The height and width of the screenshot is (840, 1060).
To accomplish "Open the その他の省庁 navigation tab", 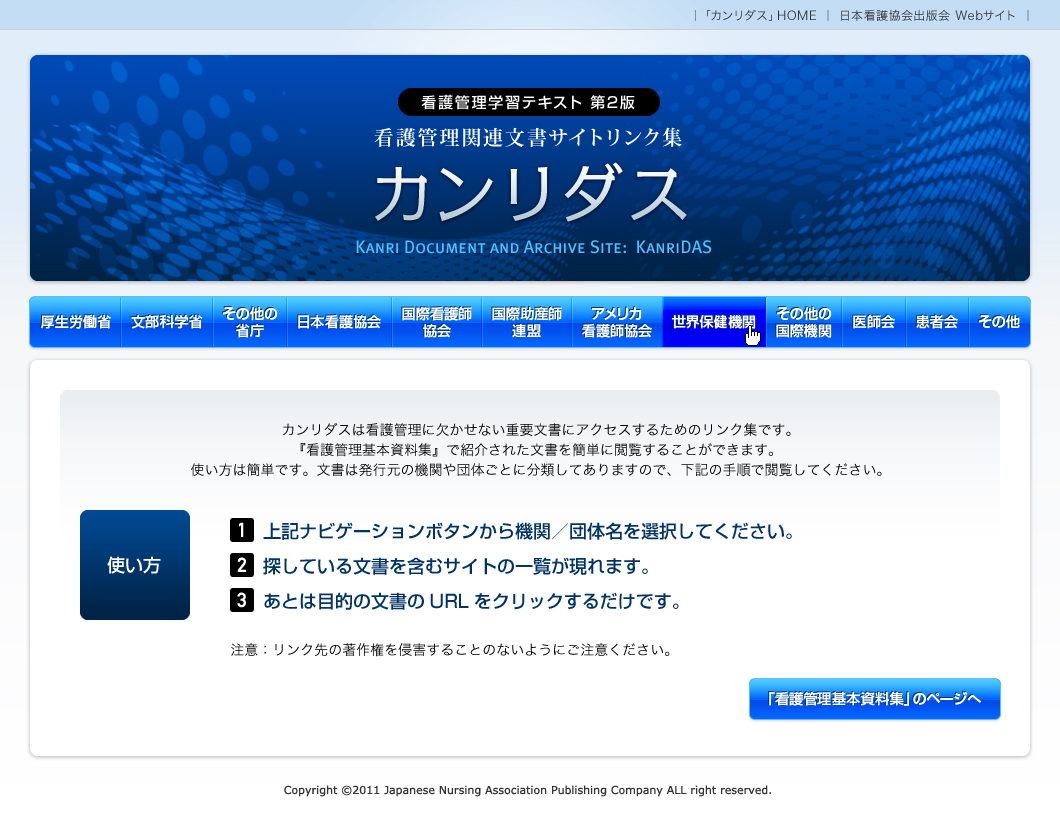I will [250, 322].
